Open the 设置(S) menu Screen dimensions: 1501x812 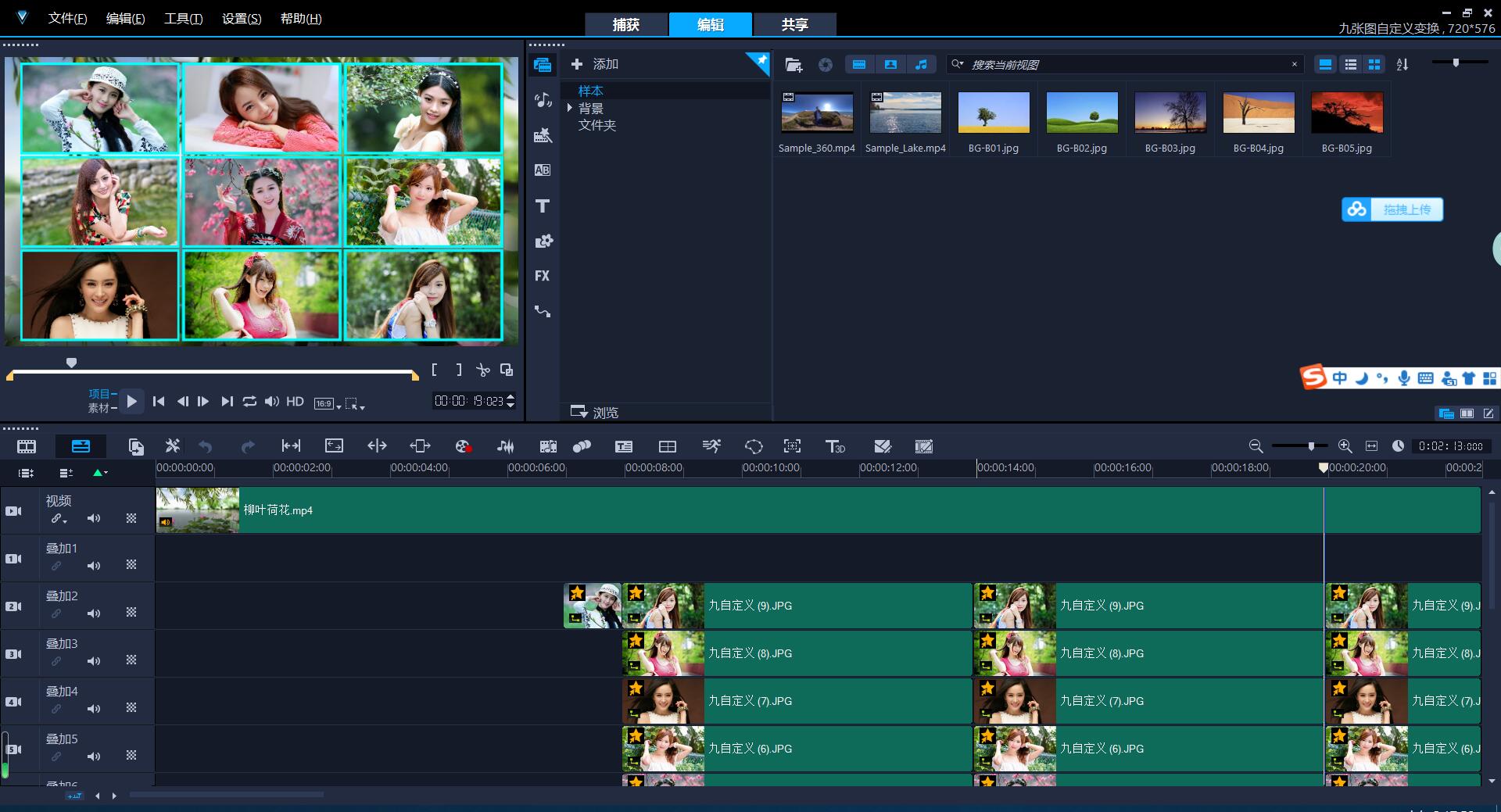point(242,19)
